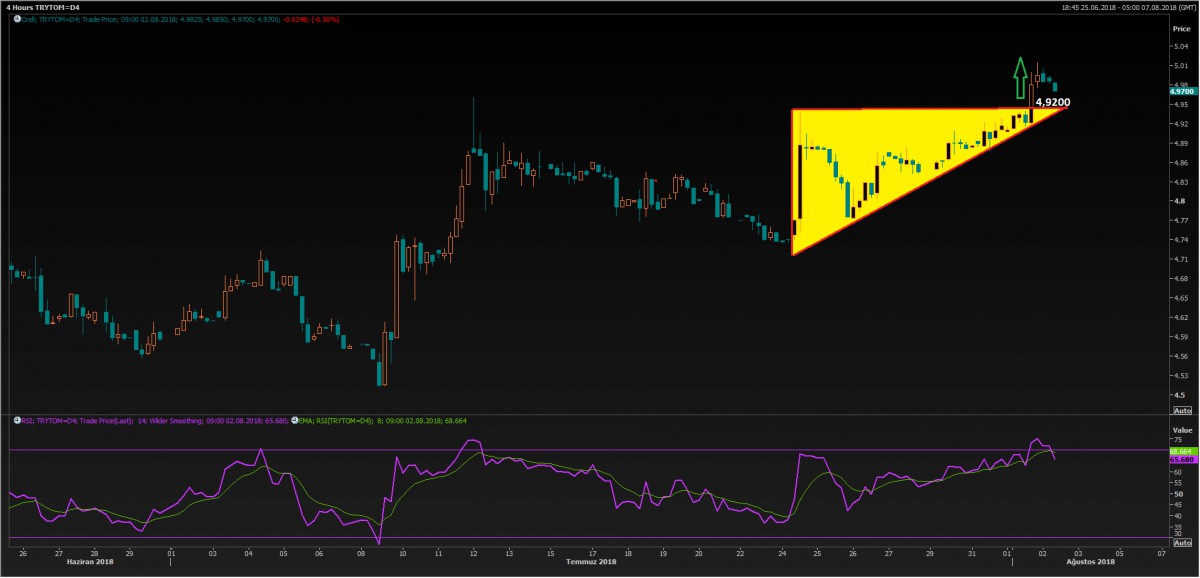The height and width of the screenshot is (578, 1200).
Task: Select the green upward arrow annotation
Action: pos(1019,78)
